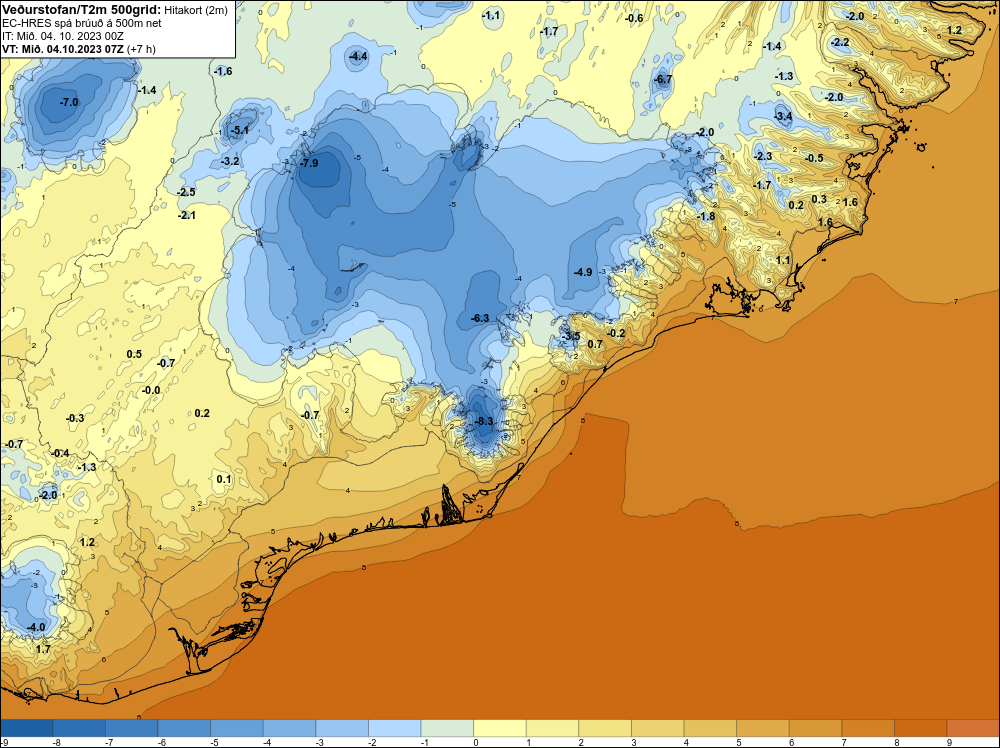Click the legend swatch between 0 and 1

pyautogui.click(x=499, y=729)
